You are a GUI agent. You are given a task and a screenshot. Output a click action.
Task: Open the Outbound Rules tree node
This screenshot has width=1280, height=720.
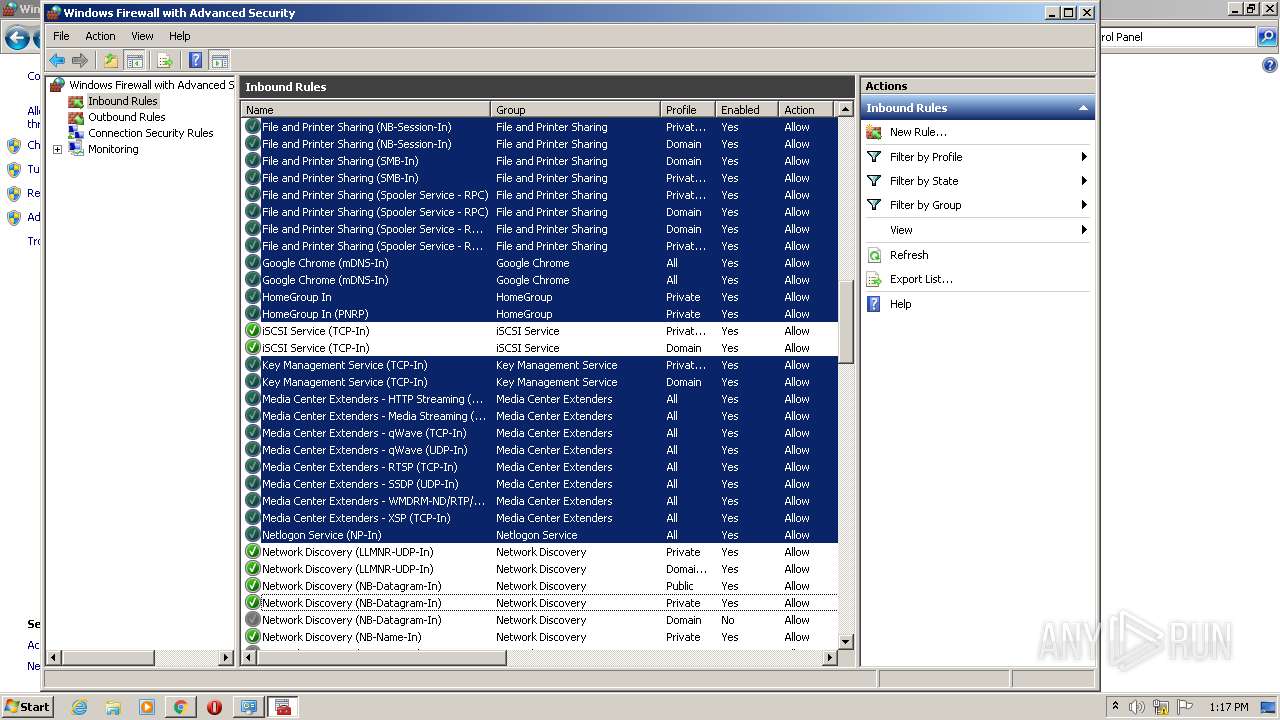tap(126, 117)
